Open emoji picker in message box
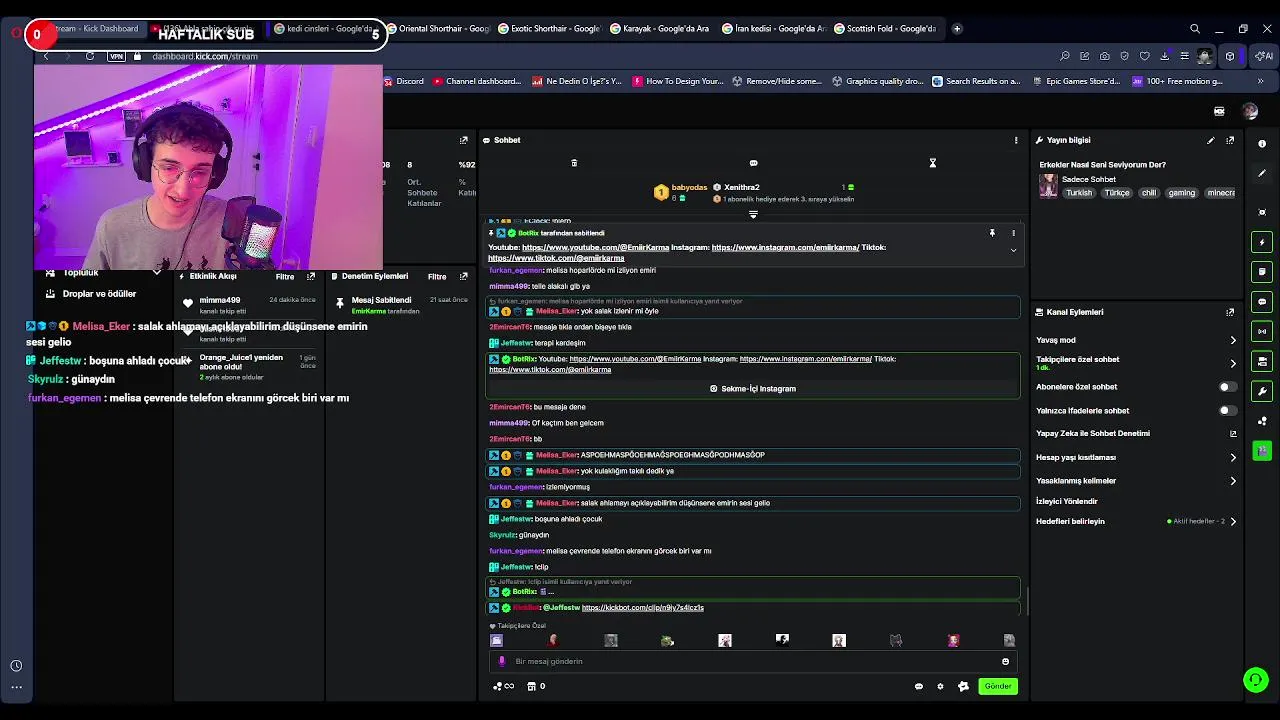 click(x=1005, y=661)
